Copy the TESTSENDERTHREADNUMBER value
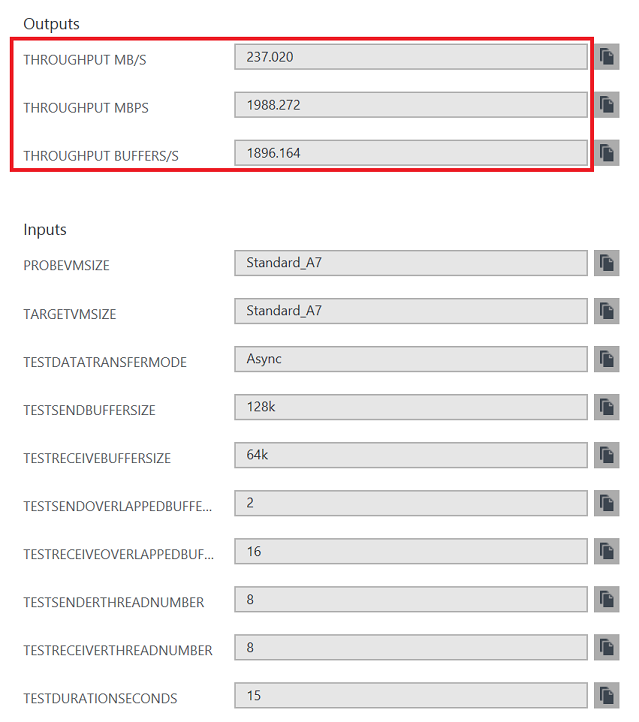Viewport: 639px width, 722px height. point(606,599)
